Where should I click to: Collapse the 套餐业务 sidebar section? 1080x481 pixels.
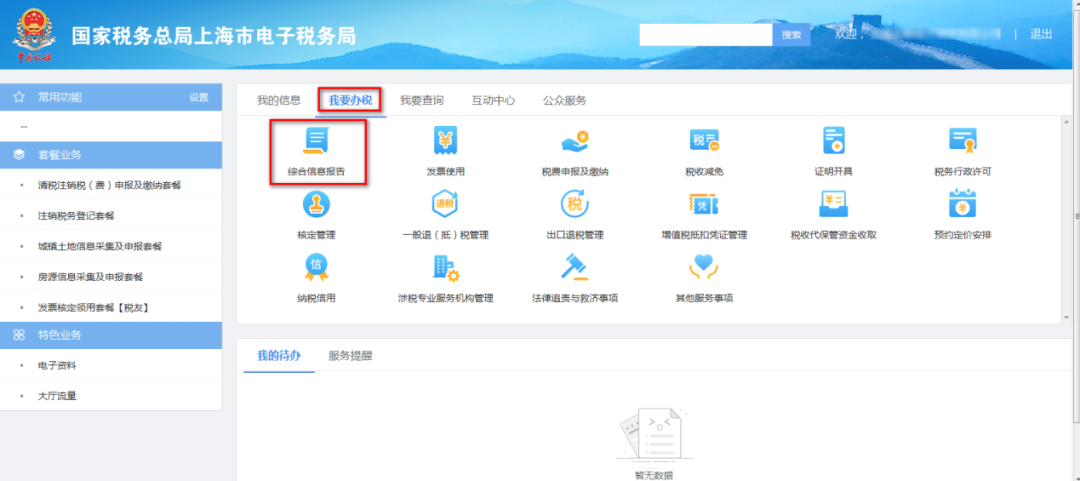[x=110, y=155]
